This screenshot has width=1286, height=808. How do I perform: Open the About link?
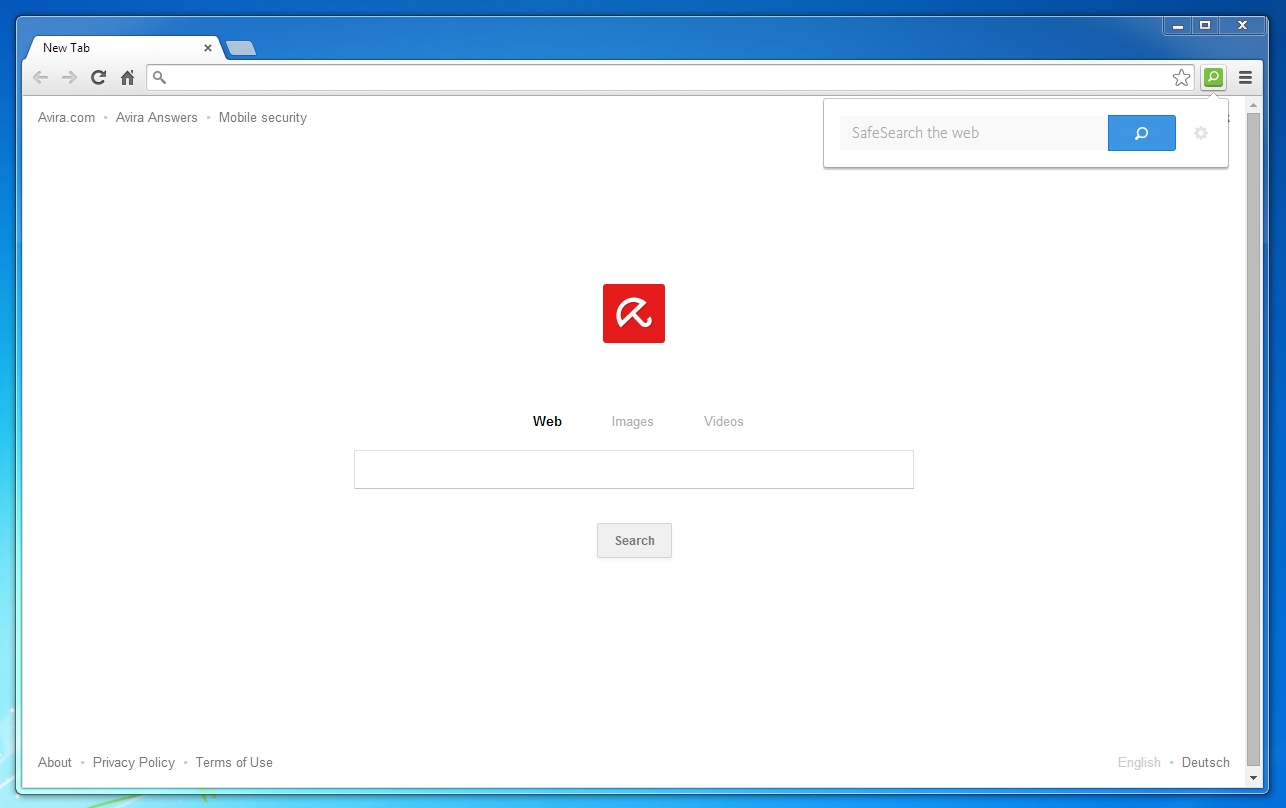point(55,763)
